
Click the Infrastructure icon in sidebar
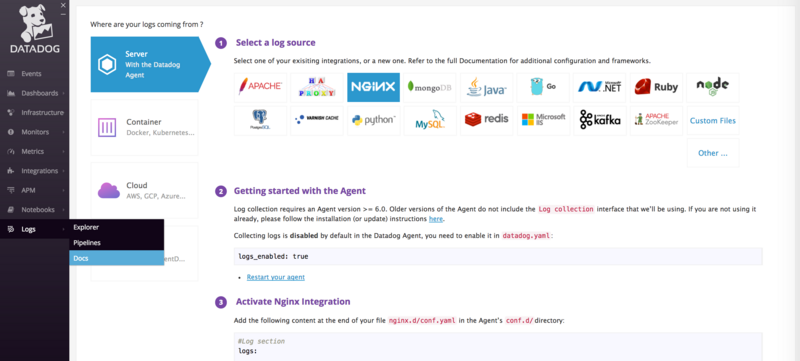11,113
